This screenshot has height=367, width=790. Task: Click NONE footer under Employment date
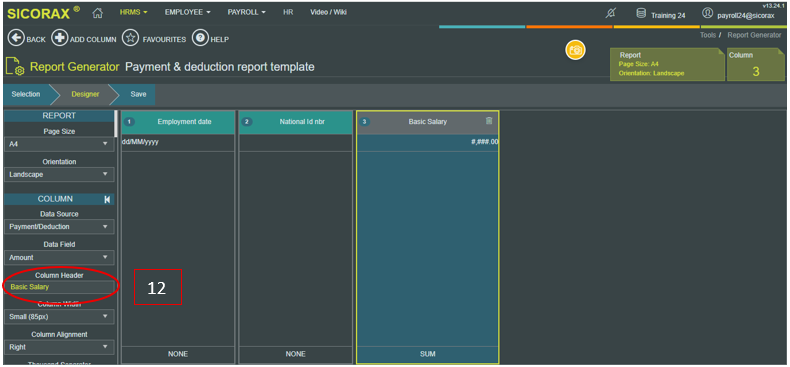coord(178,354)
